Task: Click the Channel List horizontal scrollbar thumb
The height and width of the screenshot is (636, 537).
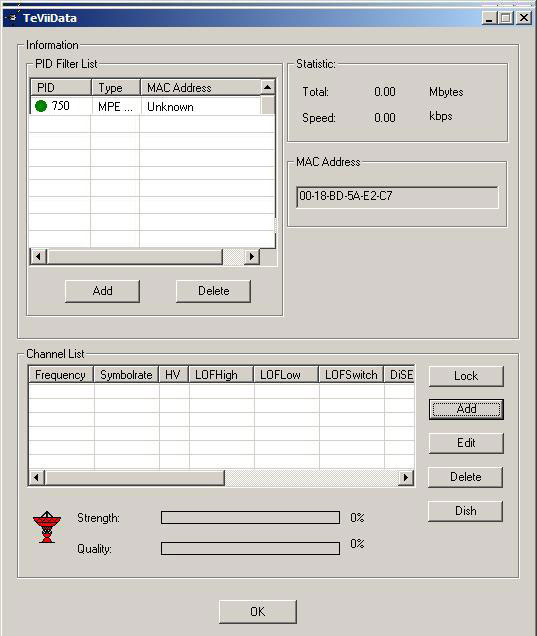Action: point(135,477)
